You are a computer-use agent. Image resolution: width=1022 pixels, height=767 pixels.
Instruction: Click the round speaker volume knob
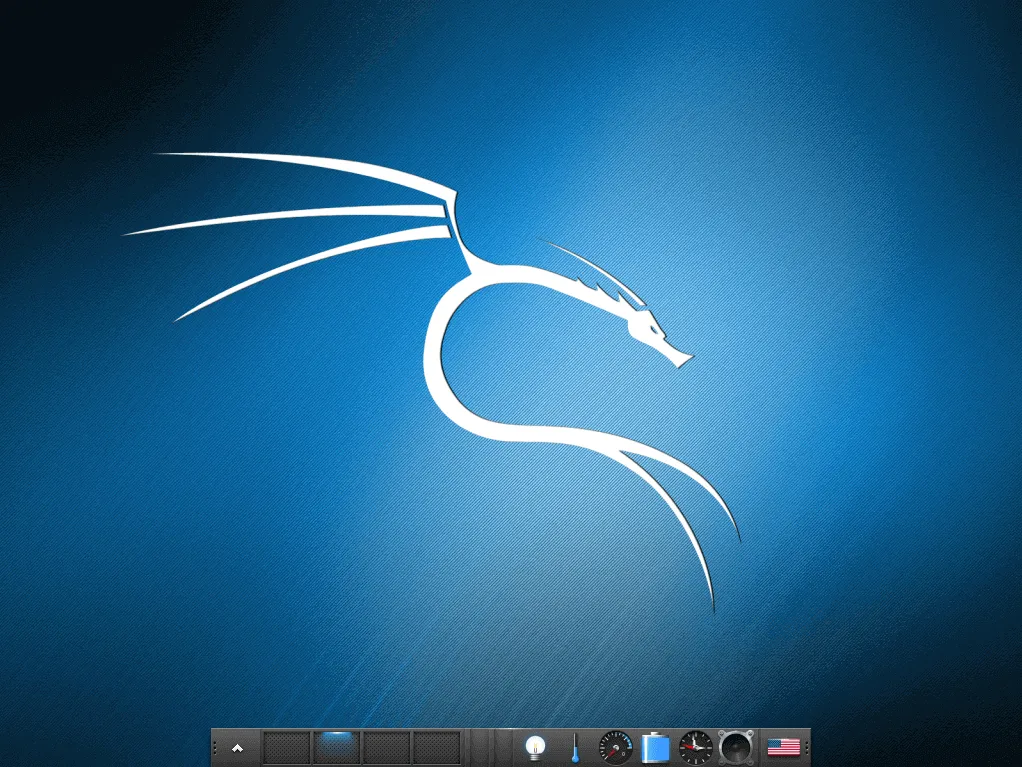(x=735, y=748)
